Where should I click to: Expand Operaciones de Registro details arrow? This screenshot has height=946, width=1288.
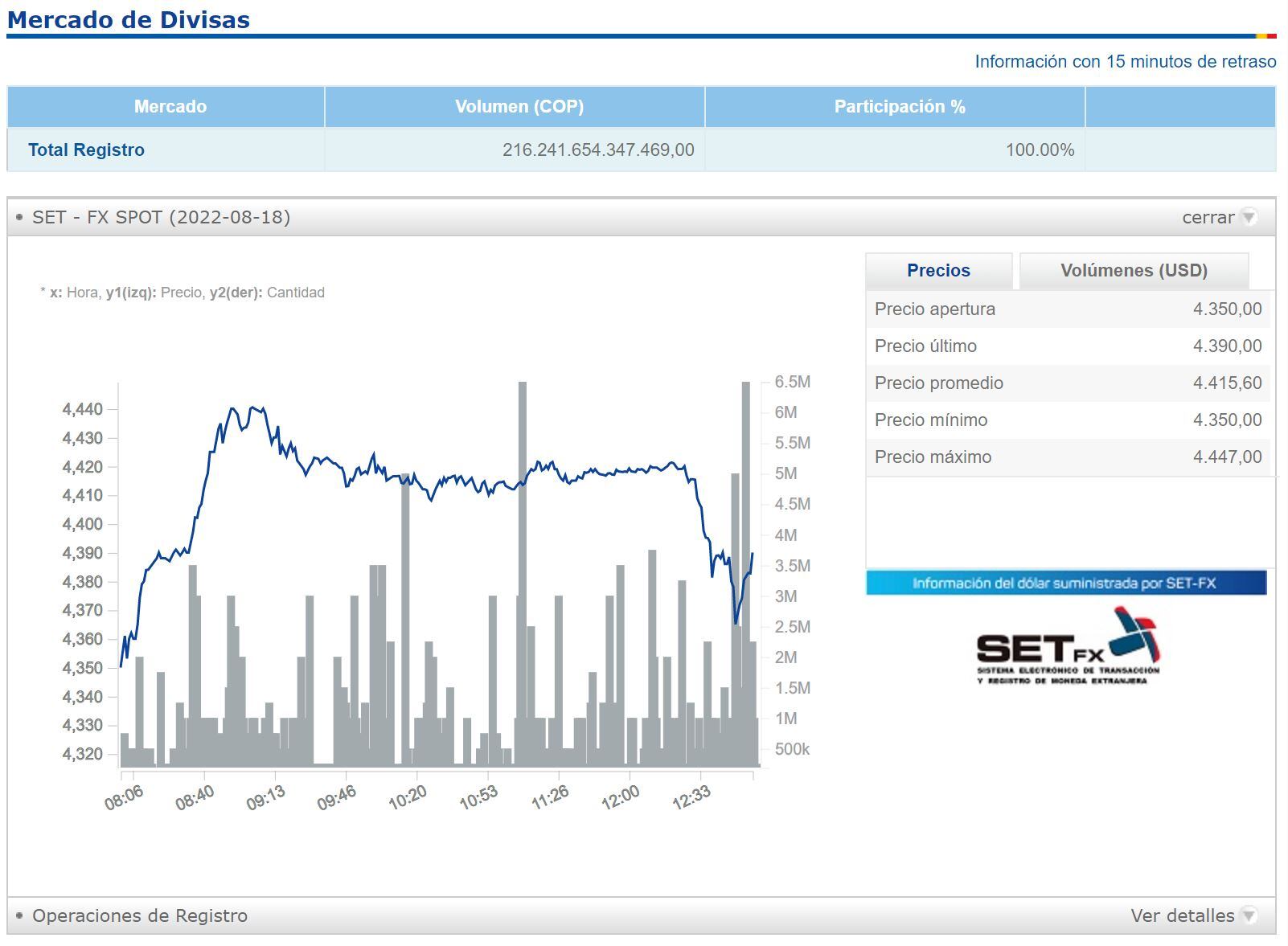tap(1248, 915)
